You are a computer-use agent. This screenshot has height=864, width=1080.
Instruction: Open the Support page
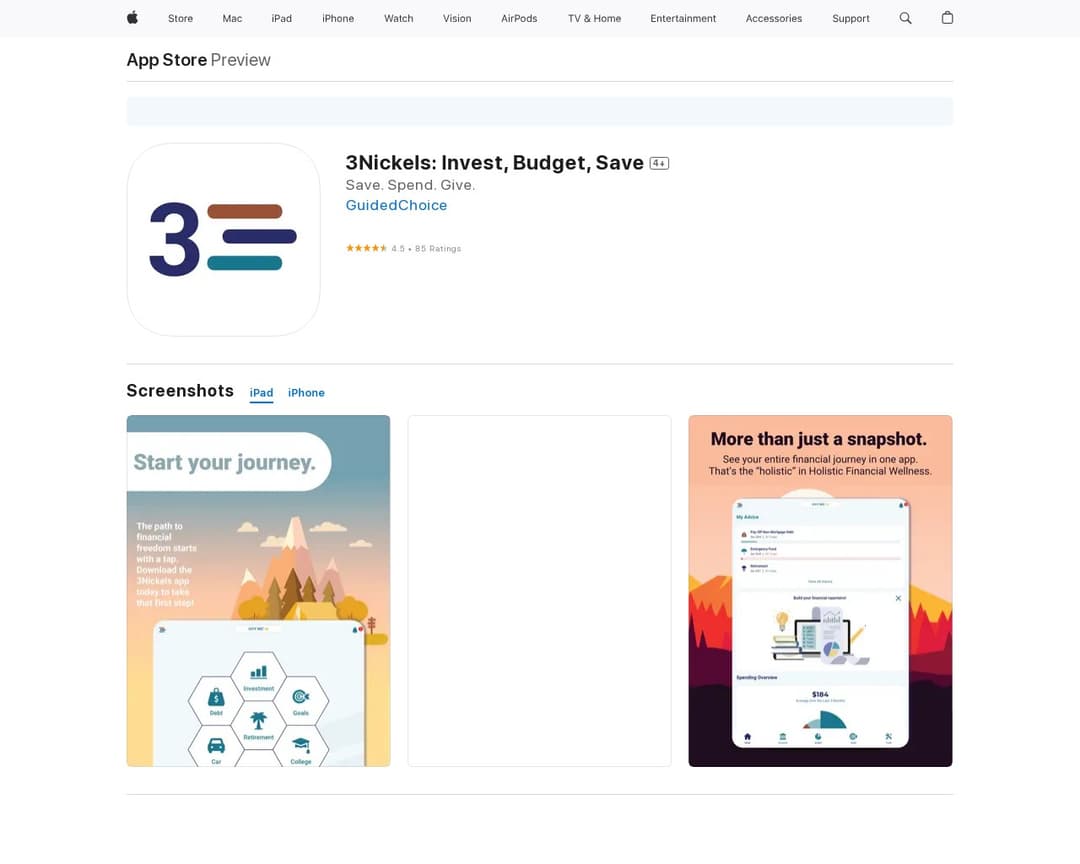point(850,18)
